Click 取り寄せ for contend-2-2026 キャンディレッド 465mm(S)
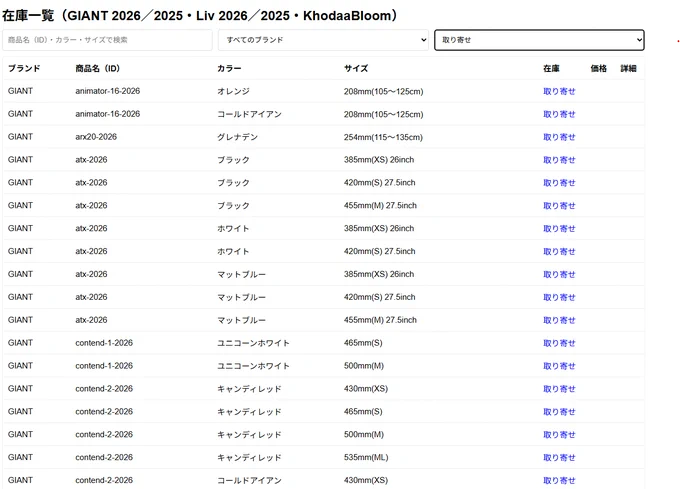680x489 pixels. (x=559, y=412)
